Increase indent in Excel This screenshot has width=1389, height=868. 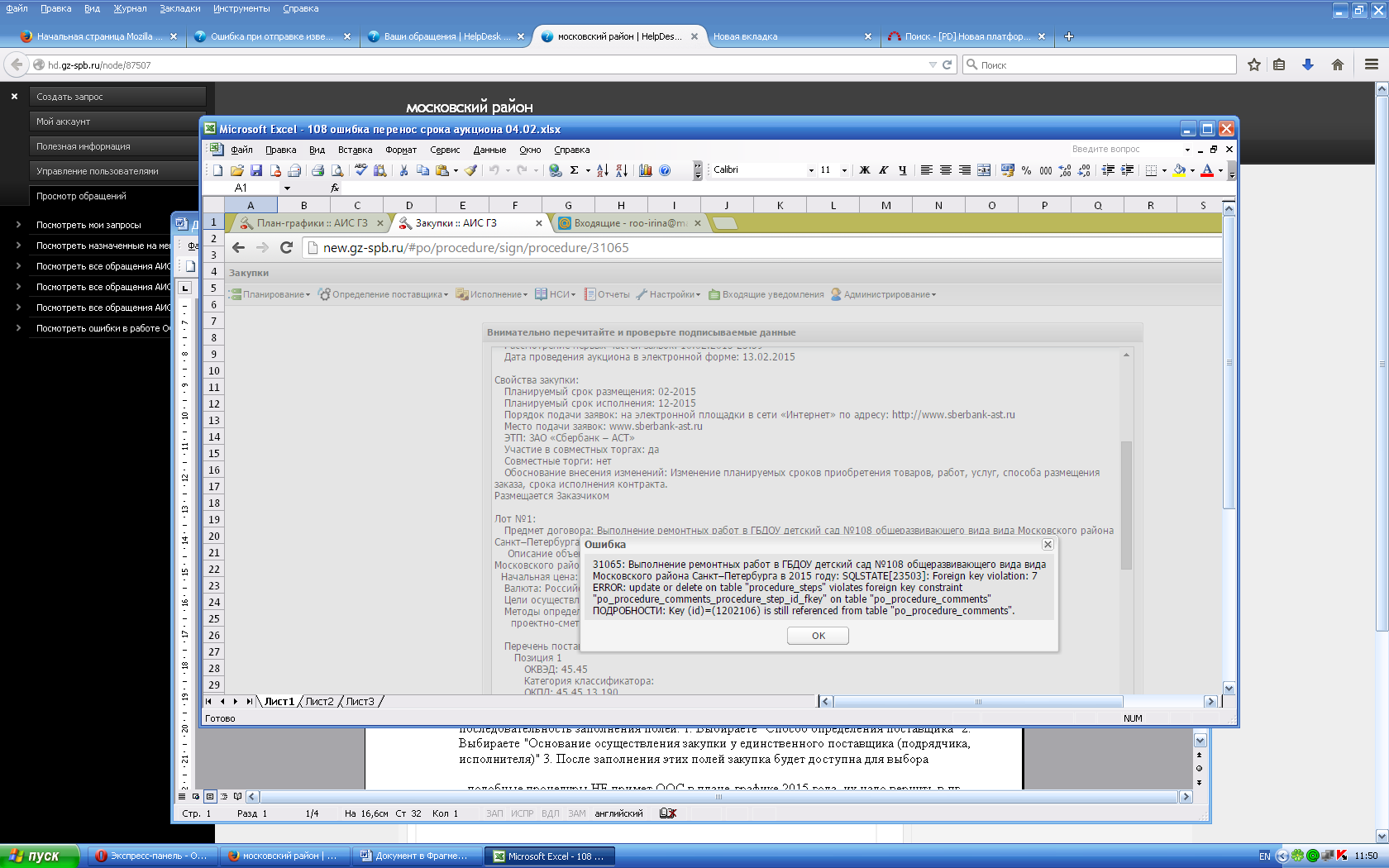[x=1127, y=170]
